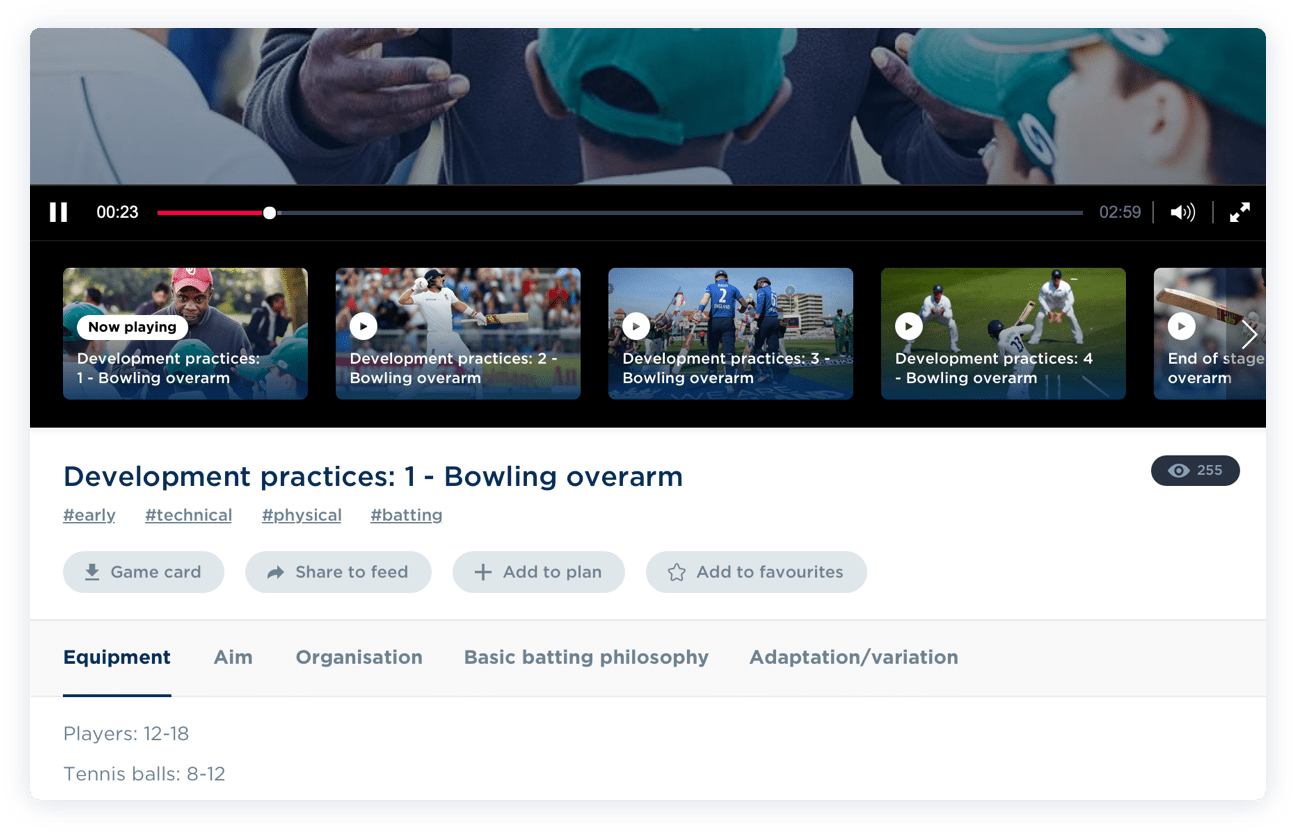The width and height of the screenshot is (1296, 832).
Task: Select the Basic batting philosophy tab
Action: 586,657
